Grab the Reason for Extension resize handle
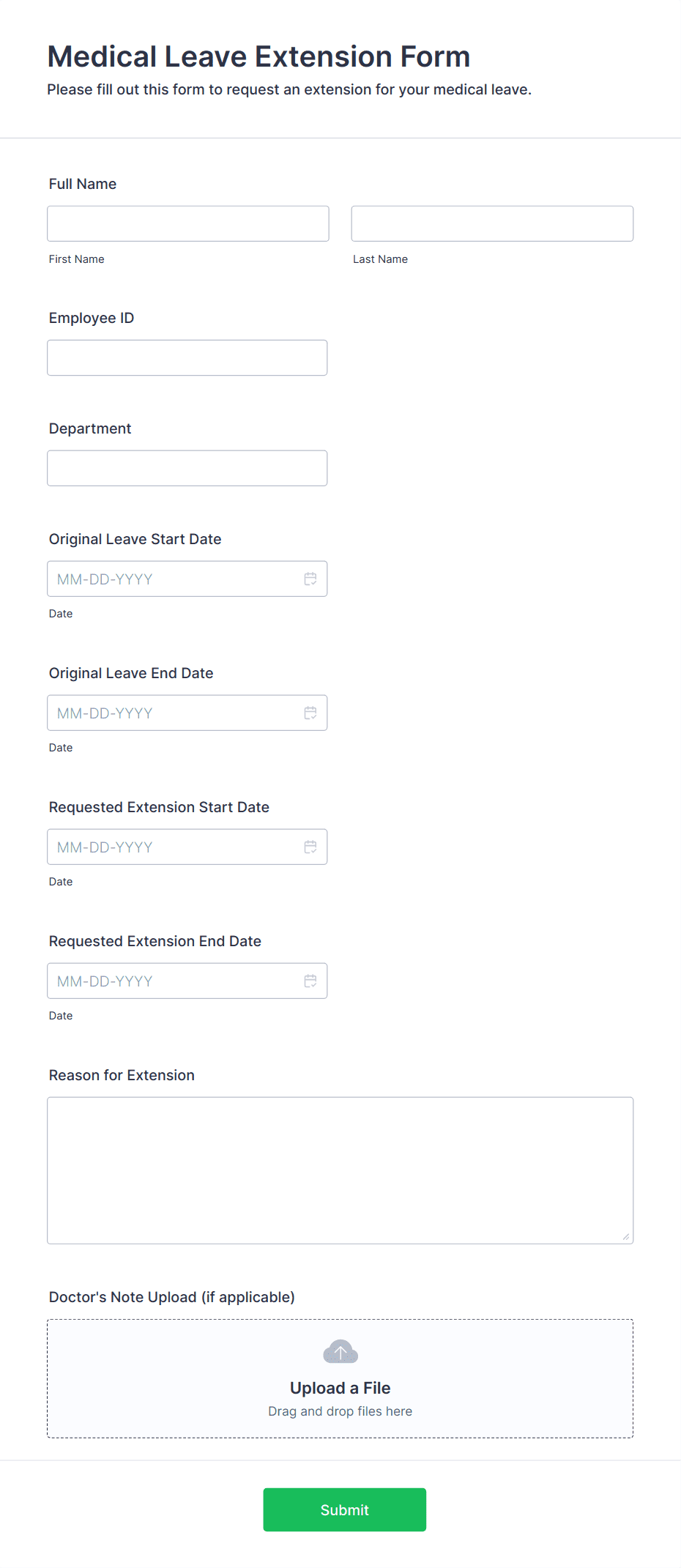The image size is (681, 1568). point(626,1237)
